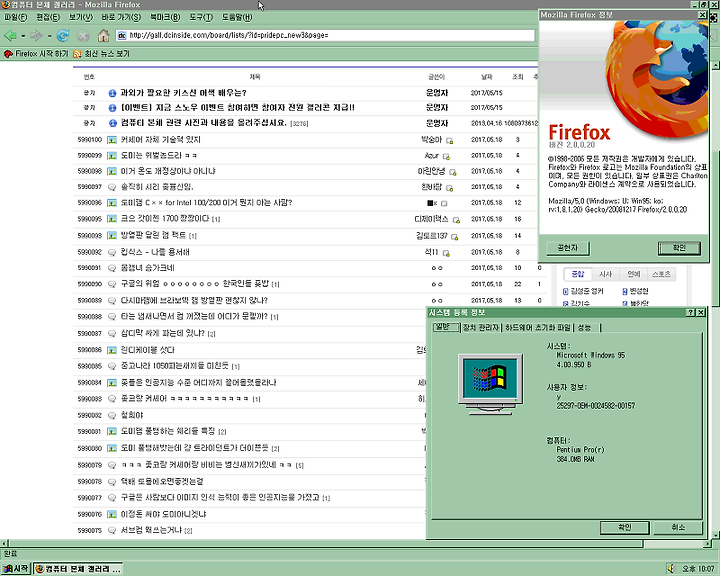Viewport: 720px width, 576px height.
Task: Click 취소 in 시스템 등록 정보 dialog
Action: [x=678, y=528]
